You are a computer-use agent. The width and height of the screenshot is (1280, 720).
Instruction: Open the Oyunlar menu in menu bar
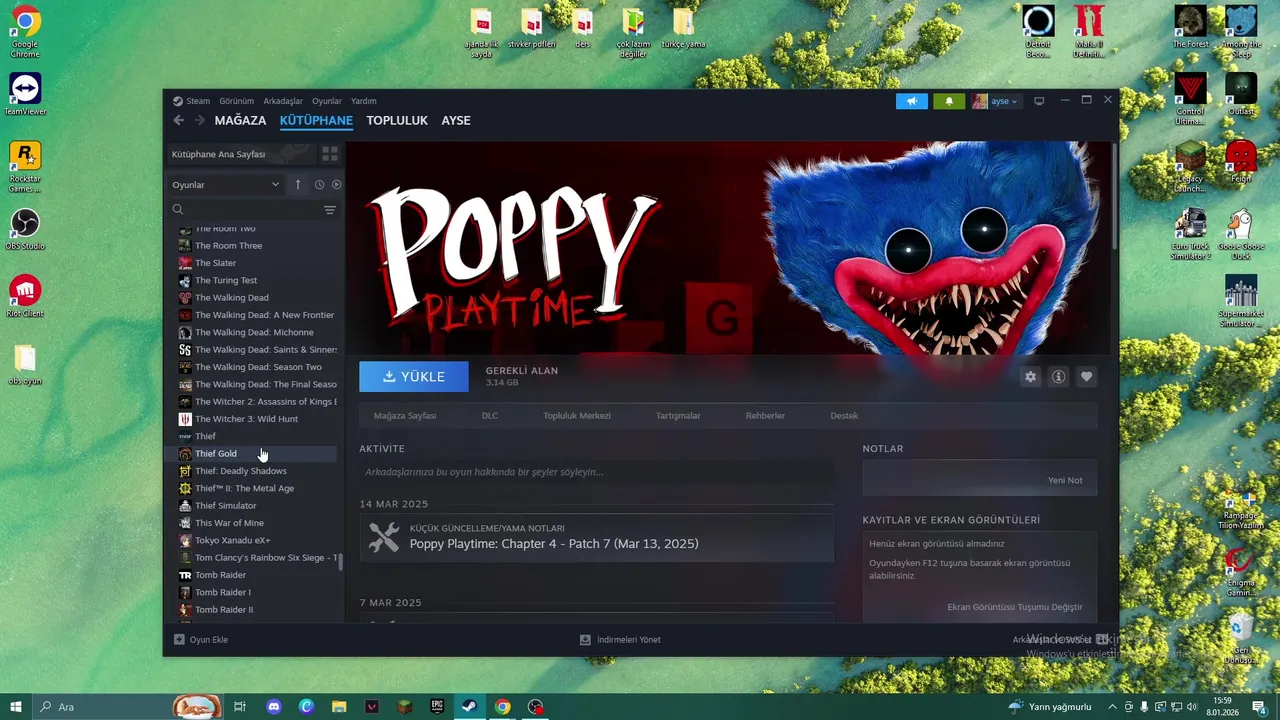tap(327, 101)
